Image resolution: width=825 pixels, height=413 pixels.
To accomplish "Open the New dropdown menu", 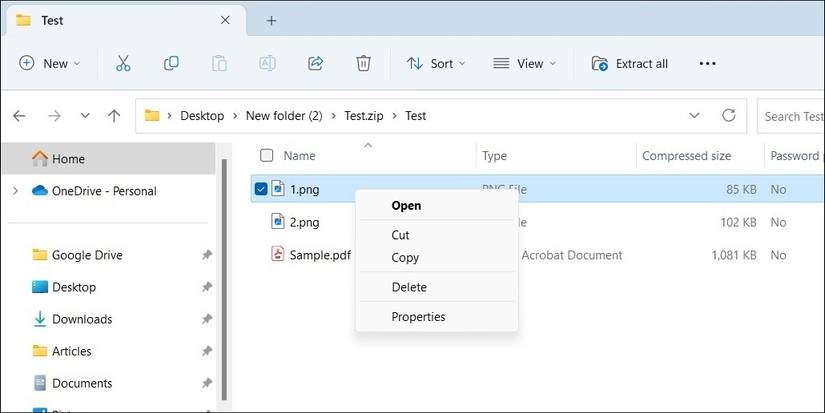I will (49, 64).
